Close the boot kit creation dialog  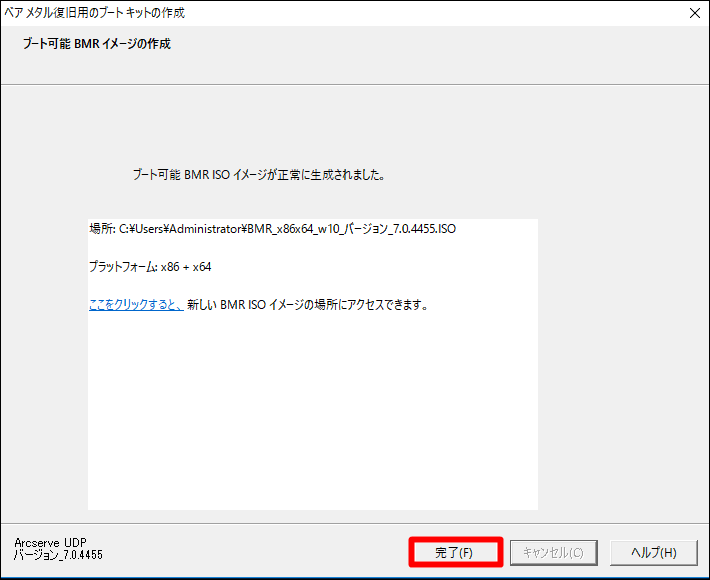click(695, 13)
